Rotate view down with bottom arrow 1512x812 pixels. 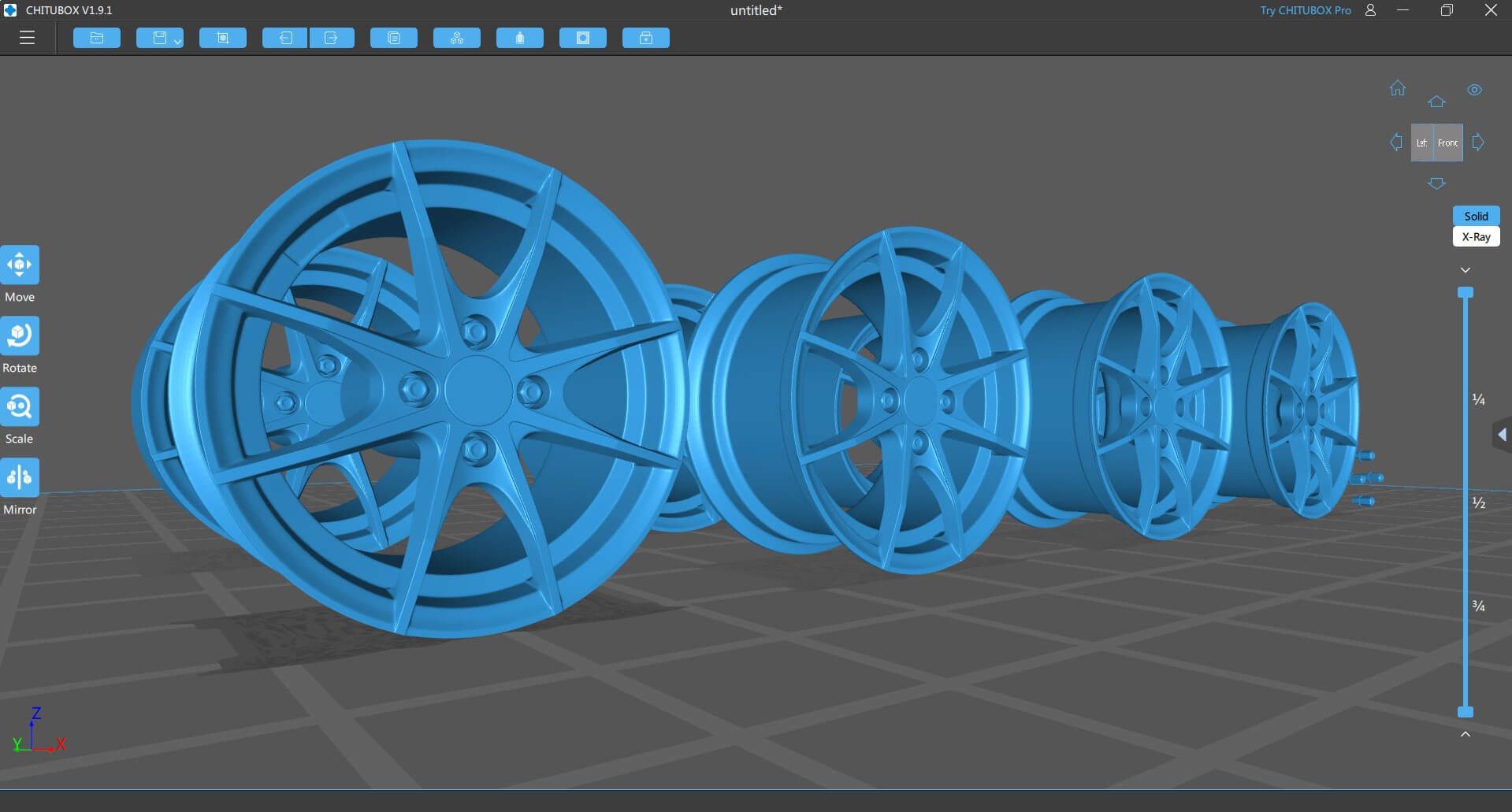(x=1436, y=184)
